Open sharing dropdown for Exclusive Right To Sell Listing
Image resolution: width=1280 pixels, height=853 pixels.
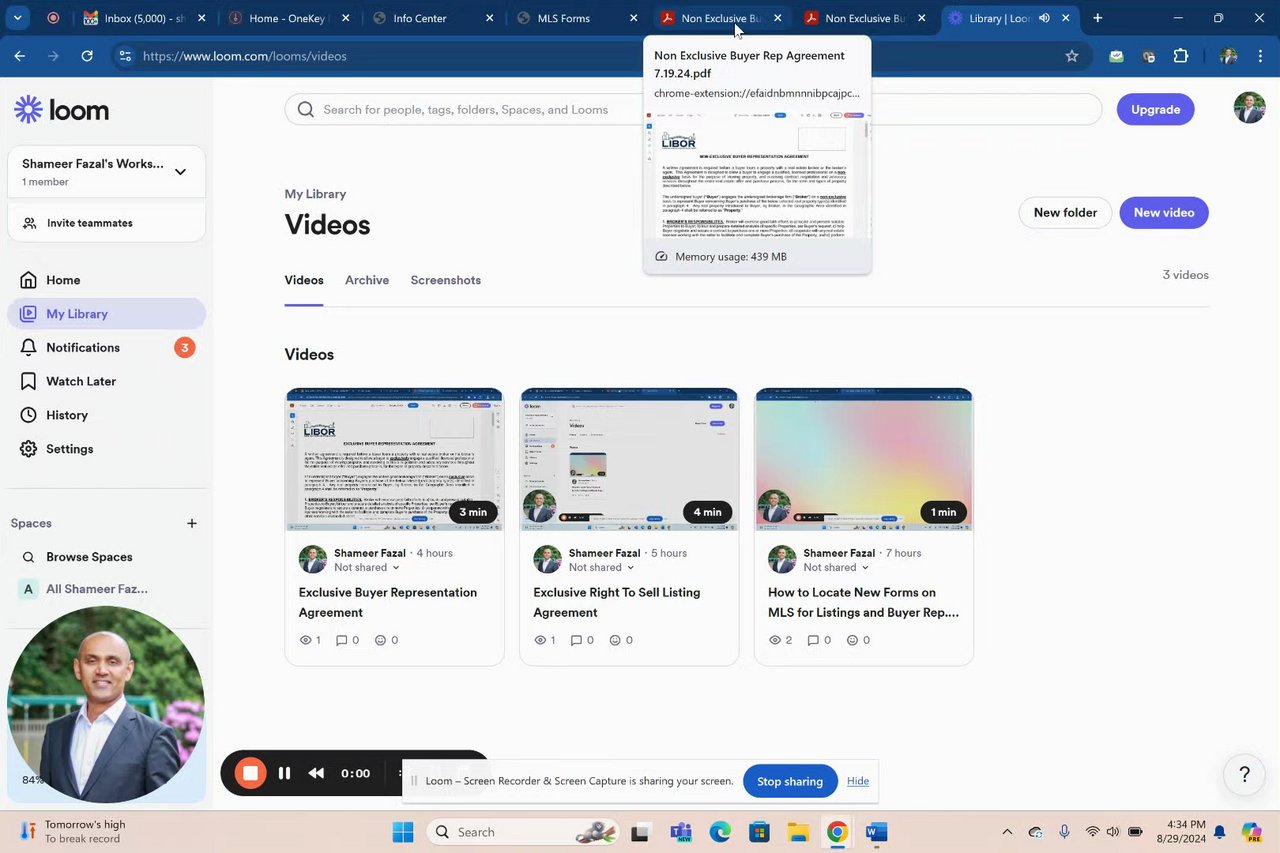[602, 568]
